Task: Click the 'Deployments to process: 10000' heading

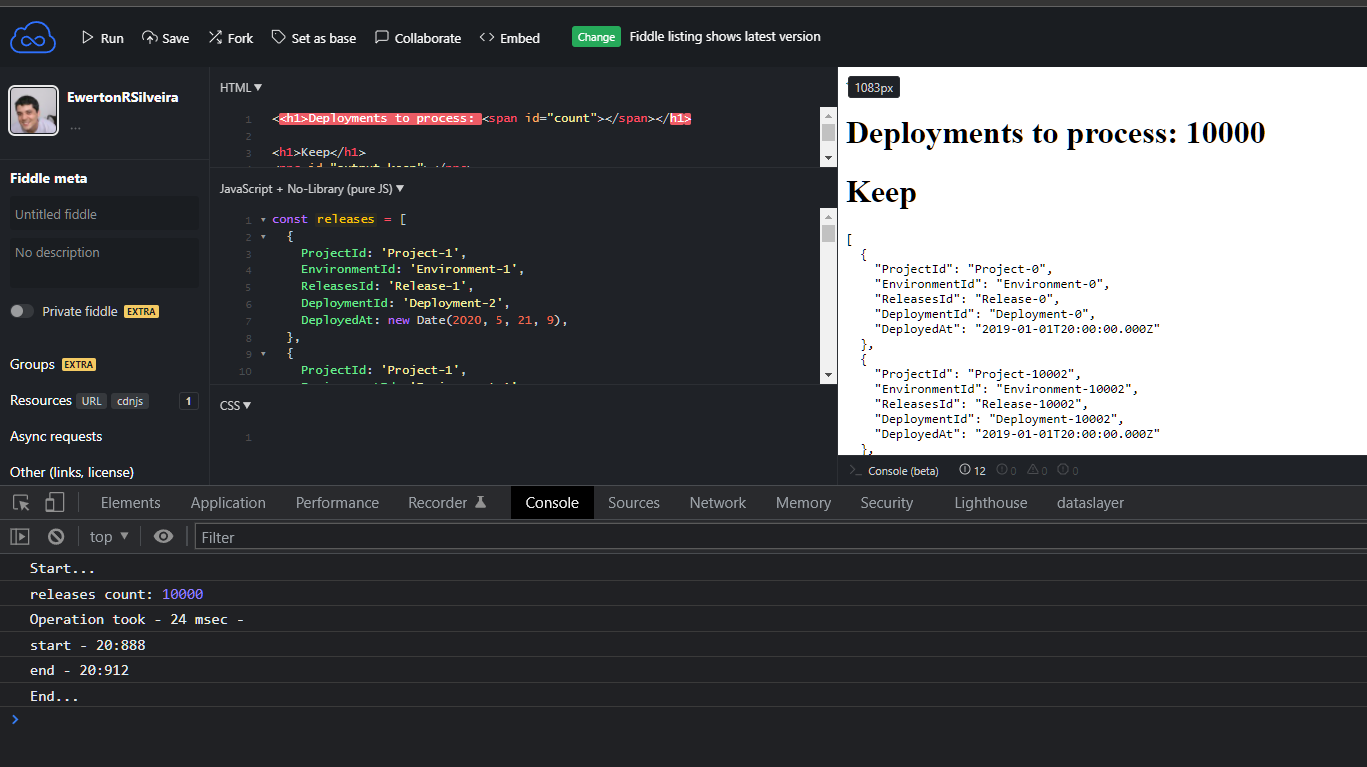Action: tap(1055, 132)
